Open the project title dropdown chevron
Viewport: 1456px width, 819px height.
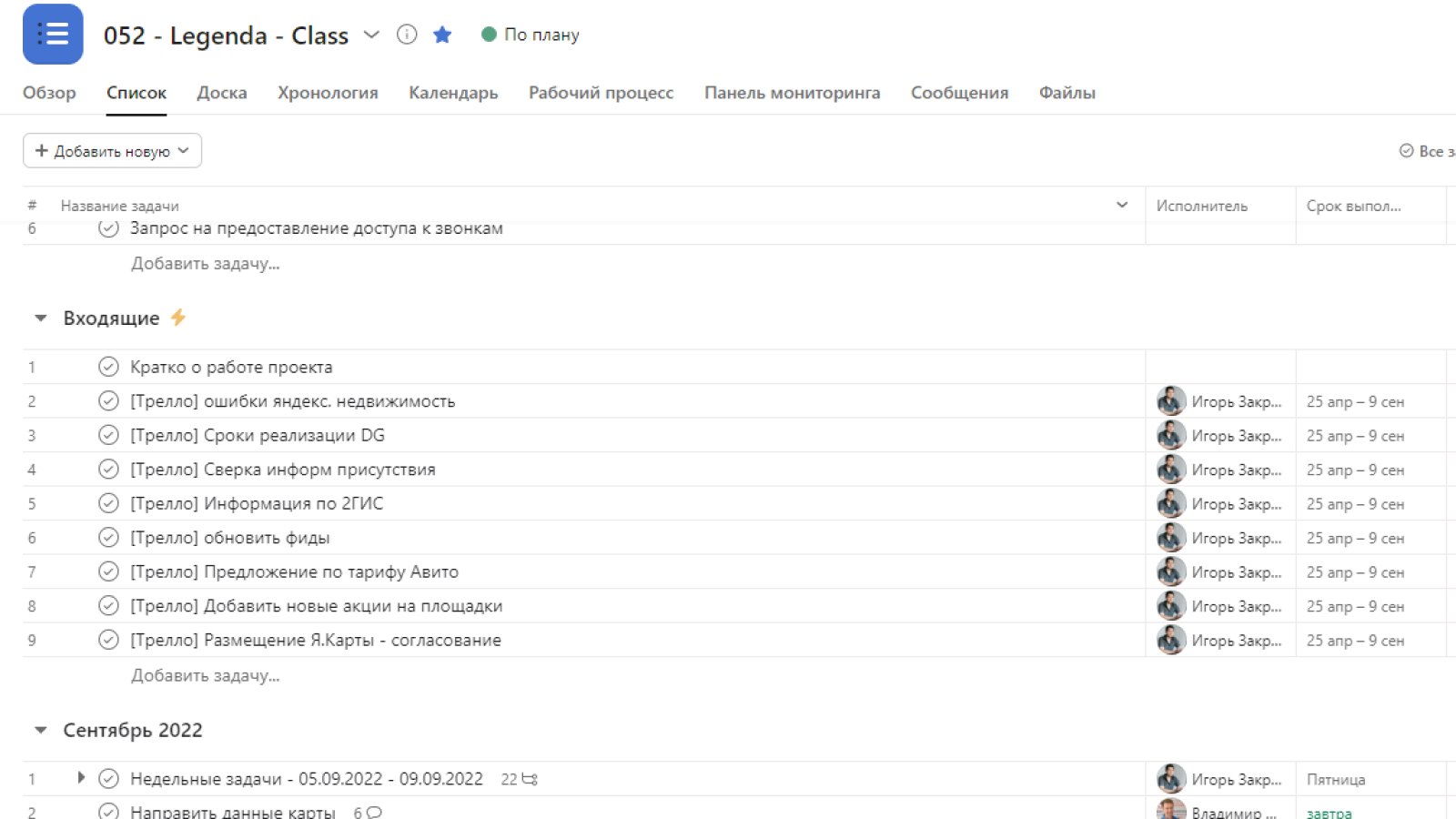point(371,35)
